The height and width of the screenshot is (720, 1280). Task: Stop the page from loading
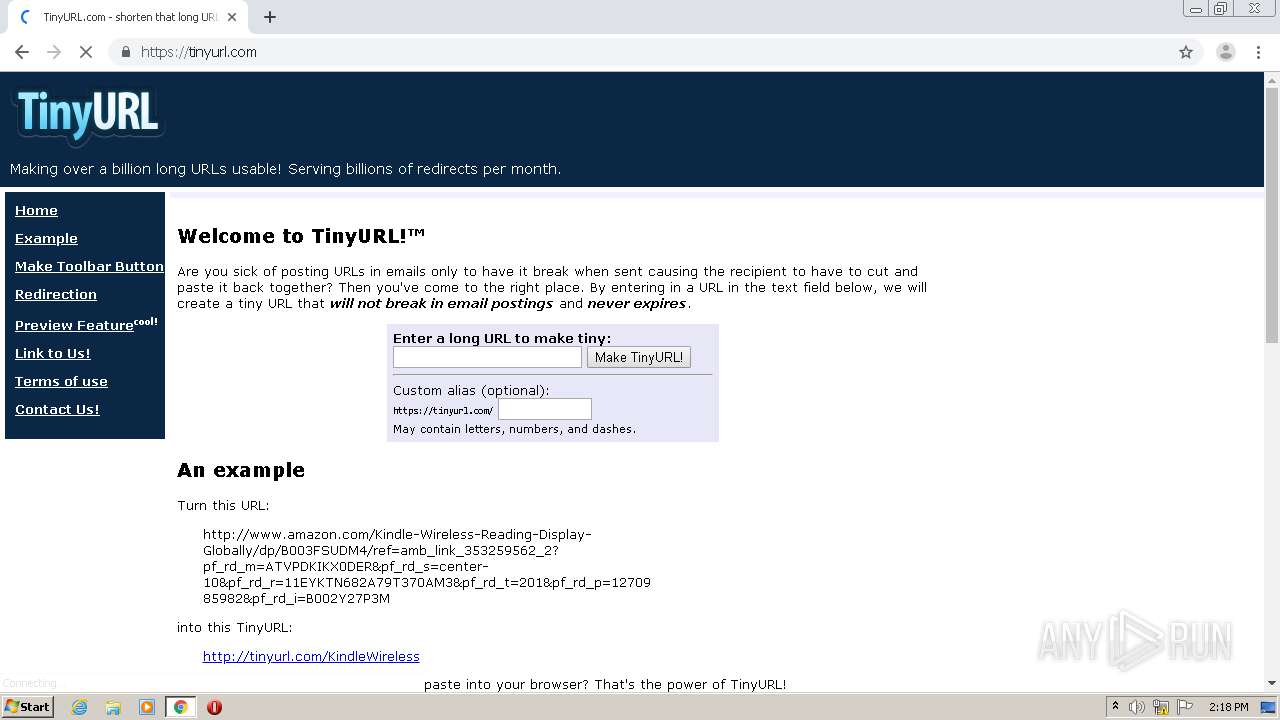(86, 52)
